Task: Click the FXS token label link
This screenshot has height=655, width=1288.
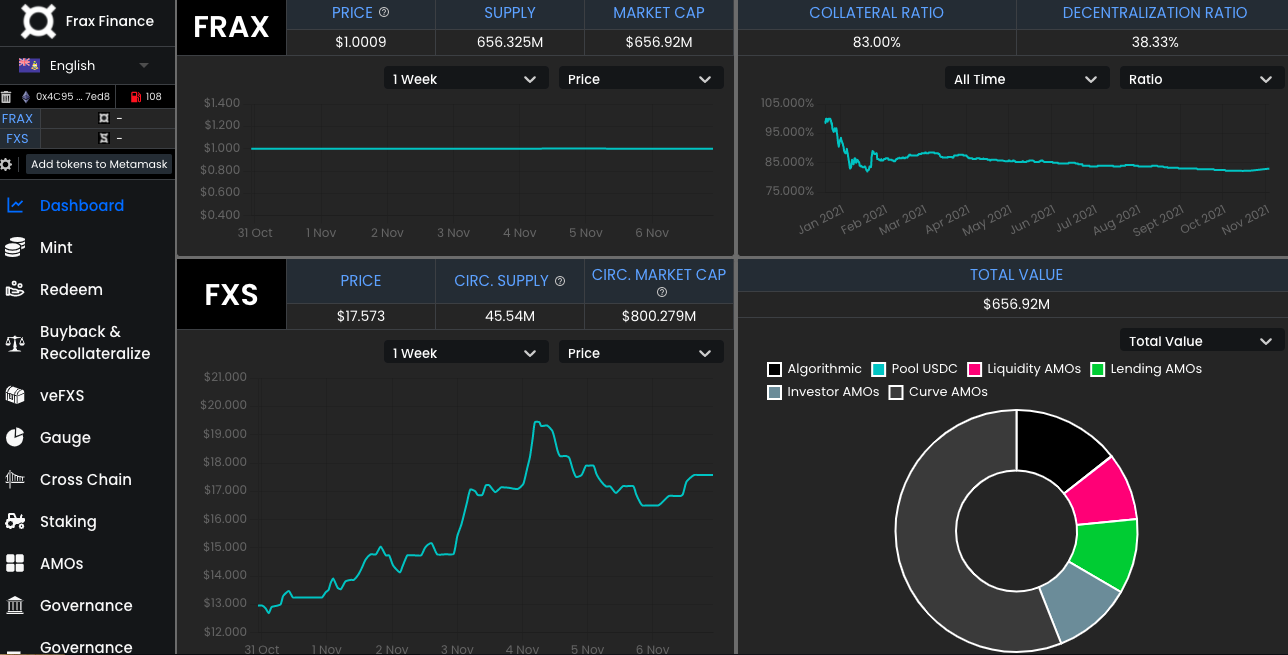Action: [x=17, y=138]
